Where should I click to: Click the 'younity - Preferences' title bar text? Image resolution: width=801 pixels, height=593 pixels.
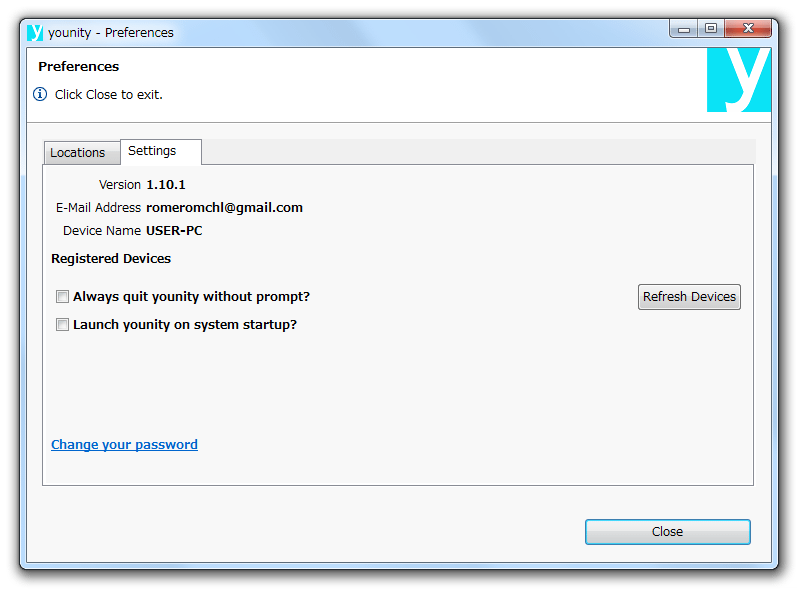[111, 33]
